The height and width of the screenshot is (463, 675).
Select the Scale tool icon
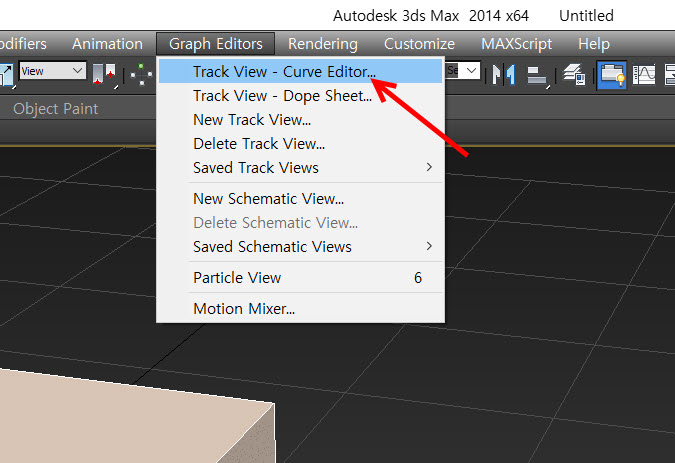[x=6, y=76]
